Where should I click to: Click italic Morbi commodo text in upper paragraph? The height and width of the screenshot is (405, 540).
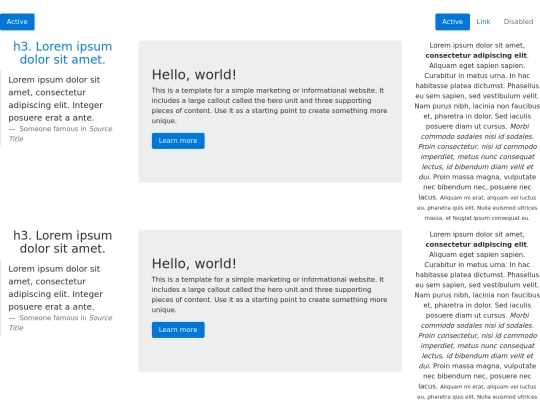477,152
